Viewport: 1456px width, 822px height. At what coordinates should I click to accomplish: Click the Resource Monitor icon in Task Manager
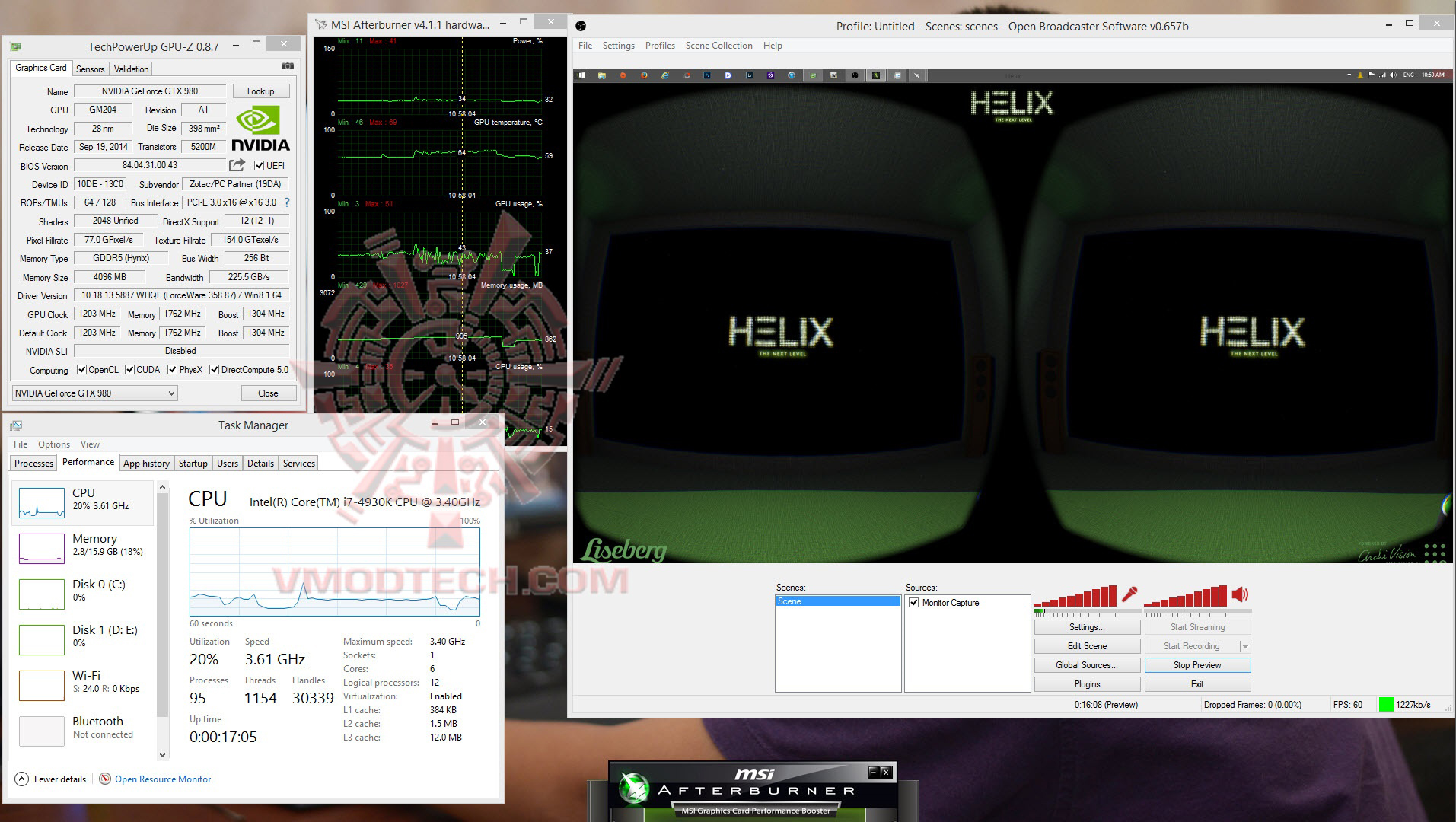105,779
